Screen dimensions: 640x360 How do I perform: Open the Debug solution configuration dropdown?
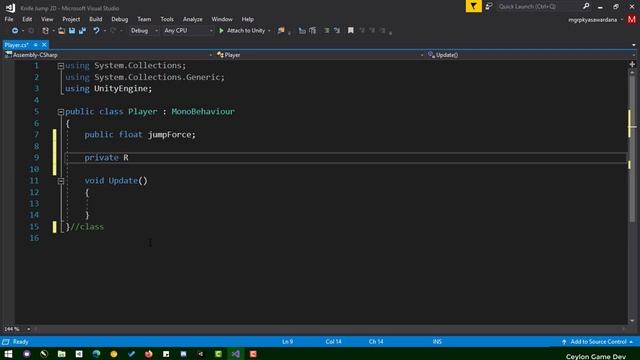pyautogui.click(x=144, y=31)
